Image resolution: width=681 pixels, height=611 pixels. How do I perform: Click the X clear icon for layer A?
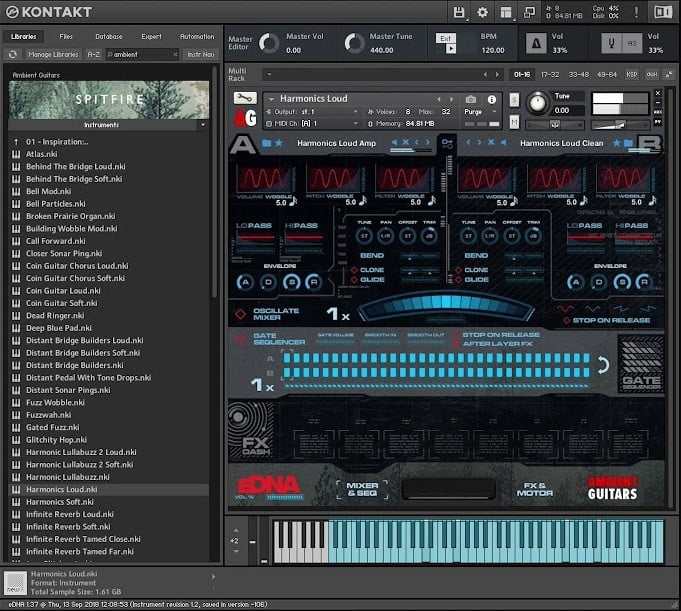[405, 142]
